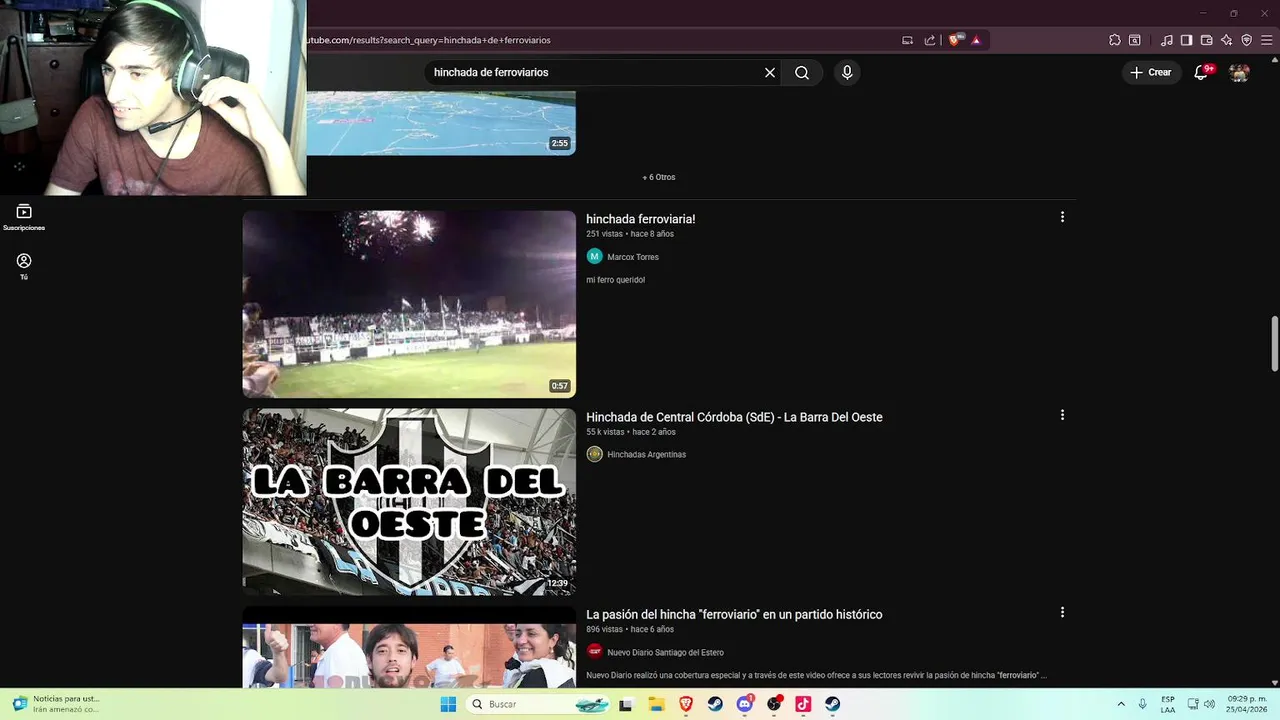Expand the '+ 6 Otros' results
Screen dimensions: 1280x720
[659, 177]
